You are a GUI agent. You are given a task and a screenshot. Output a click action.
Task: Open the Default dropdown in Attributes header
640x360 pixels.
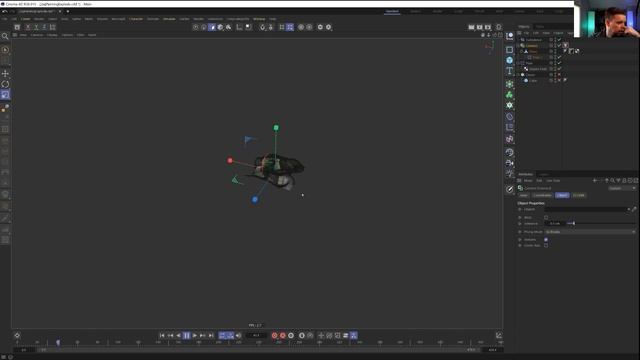(x=622, y=188)
